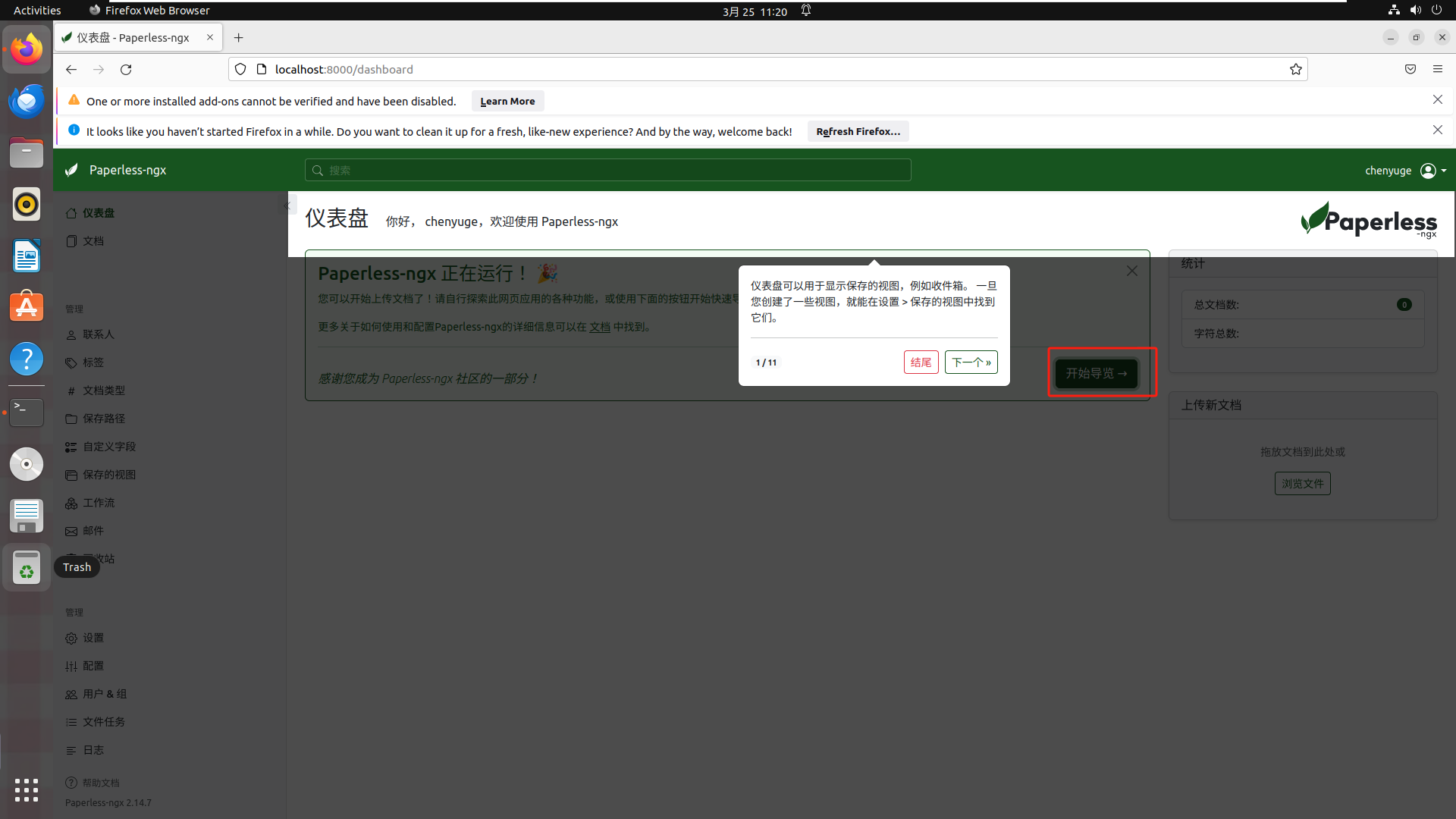1456x819 pixels.
Task: Bookmark this page with star icon
Action: (x=1295, y=69)
